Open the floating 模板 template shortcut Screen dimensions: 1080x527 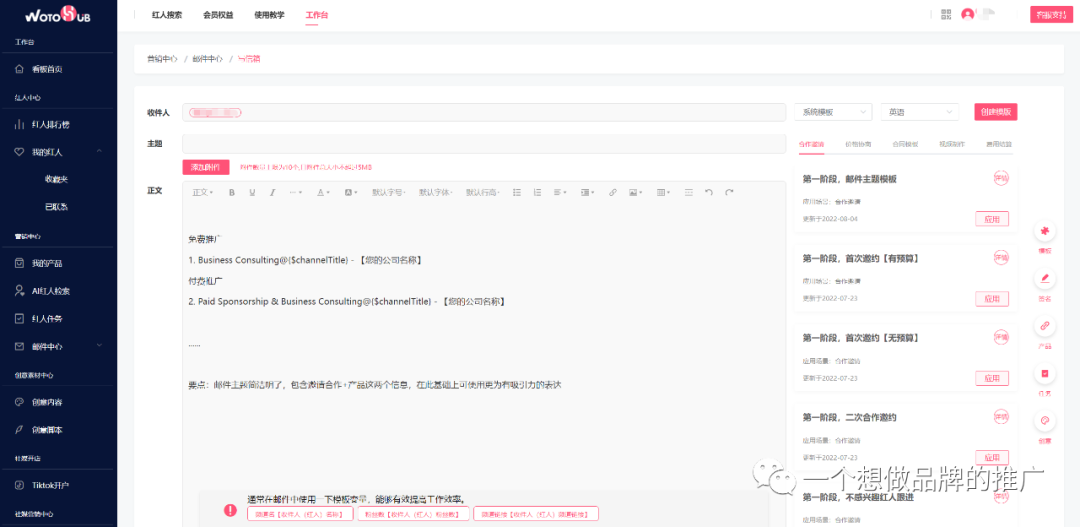[1045, 231]
